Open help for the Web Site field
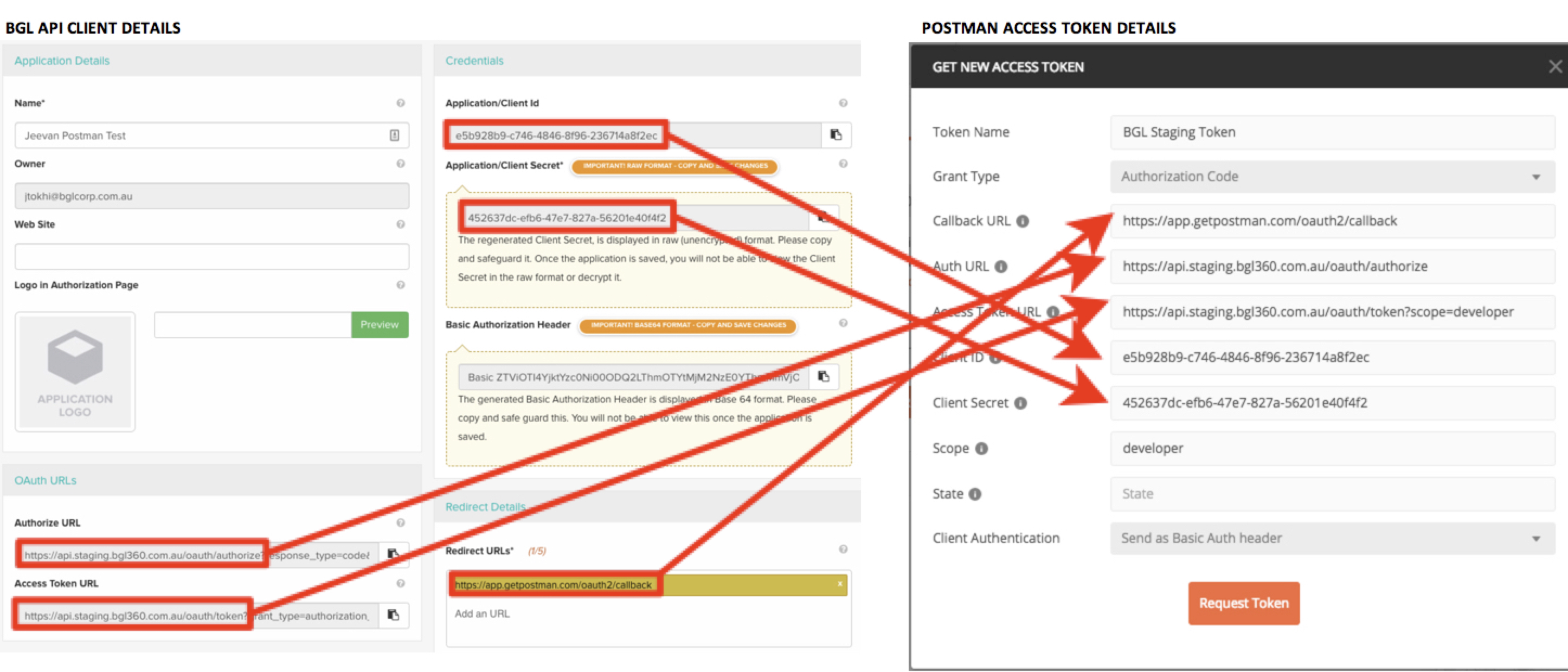 click(401, 224)
